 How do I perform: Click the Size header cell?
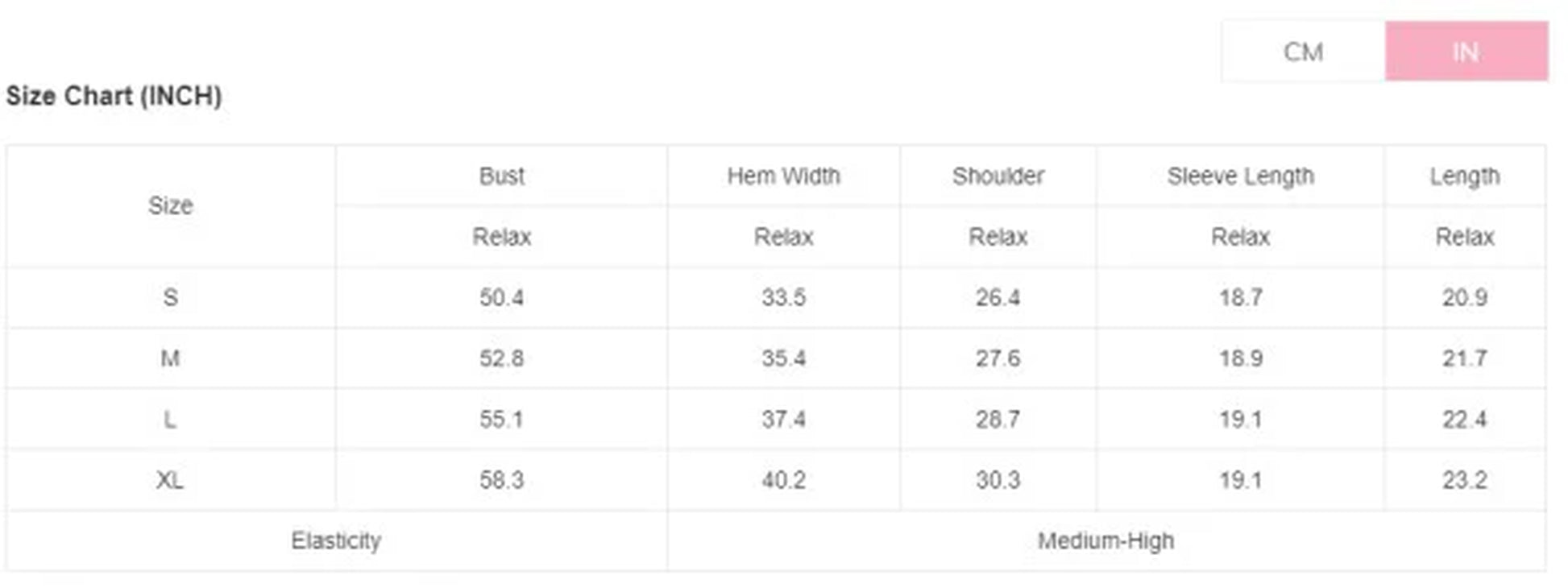coord(170,205)
